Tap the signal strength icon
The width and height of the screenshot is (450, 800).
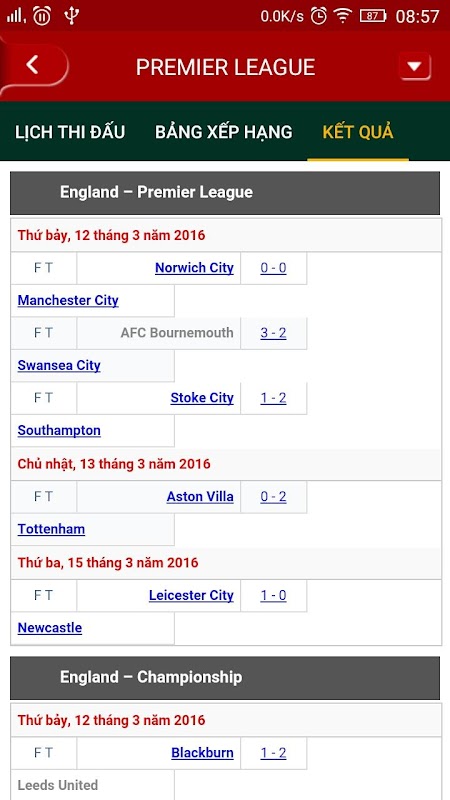pyautogui.click(x=16, y=16)
